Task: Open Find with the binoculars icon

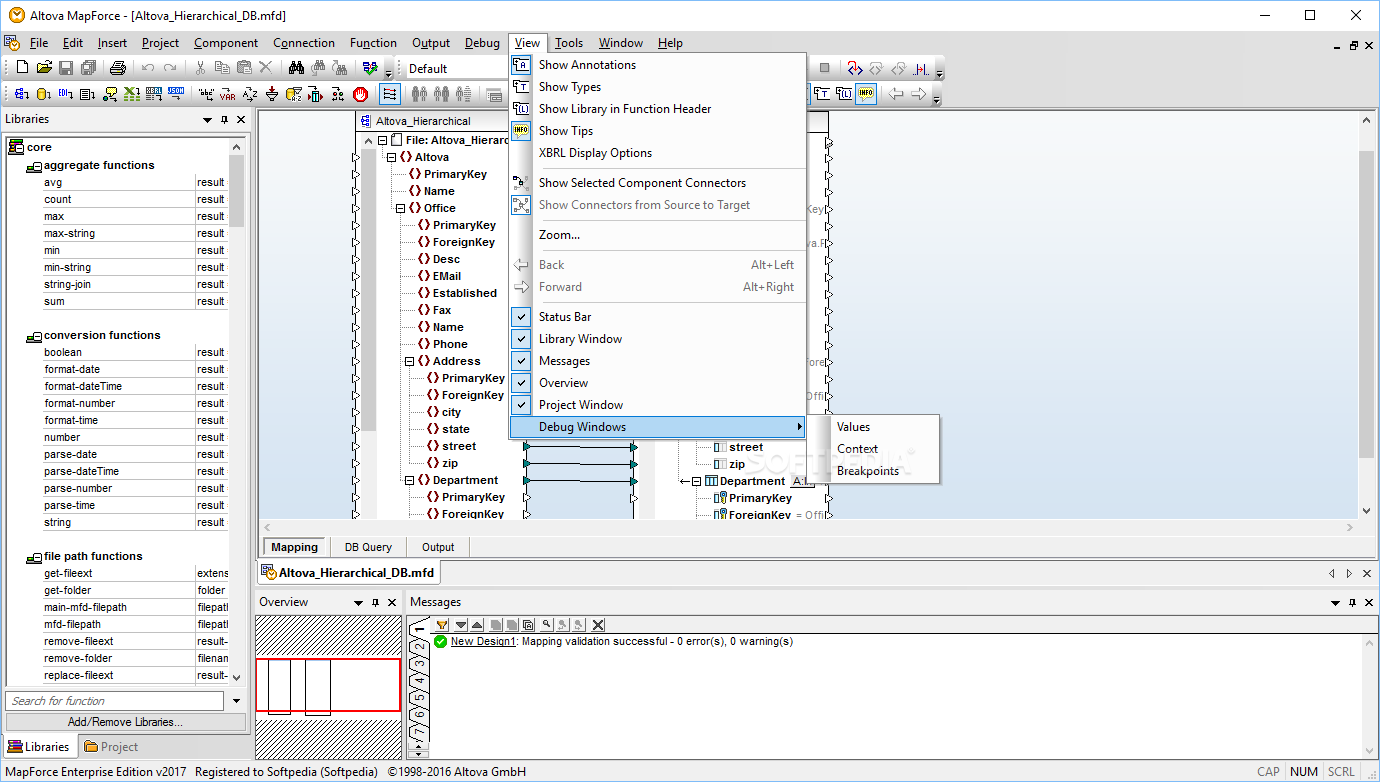Action: tap(296, 68)
